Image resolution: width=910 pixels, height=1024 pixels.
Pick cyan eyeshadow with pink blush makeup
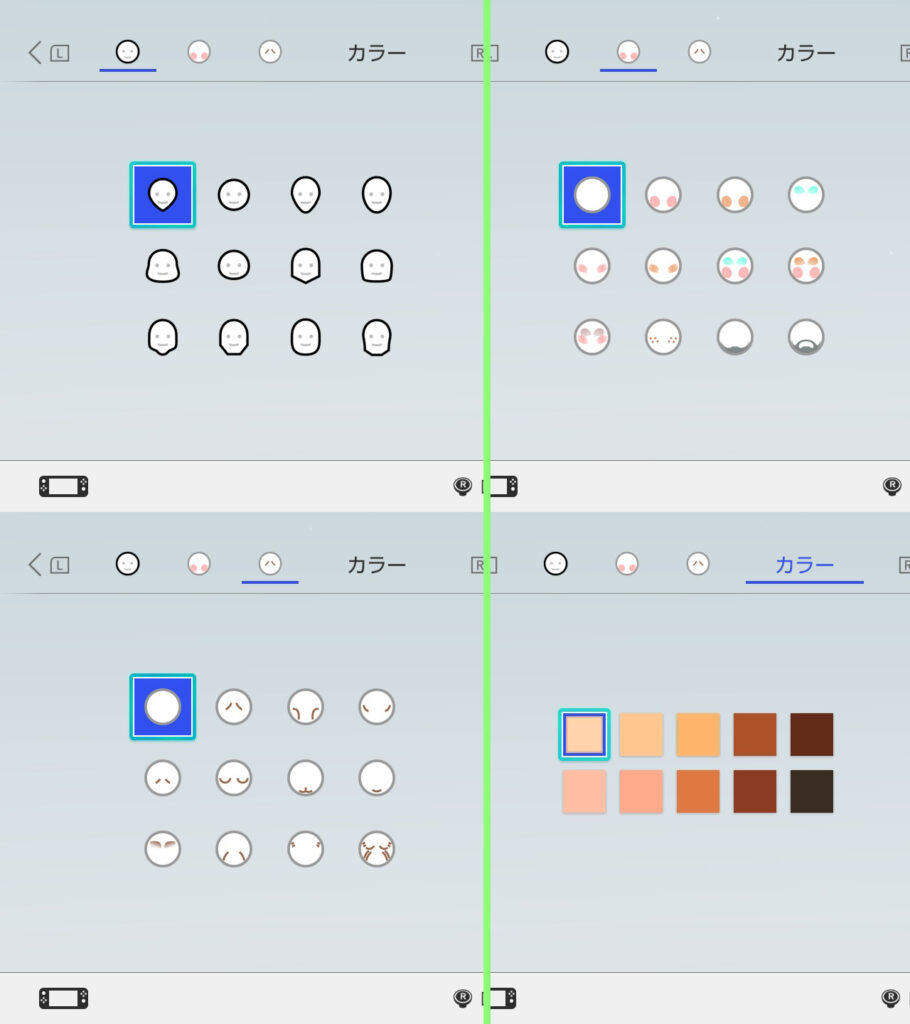click(x=734, y=266)
